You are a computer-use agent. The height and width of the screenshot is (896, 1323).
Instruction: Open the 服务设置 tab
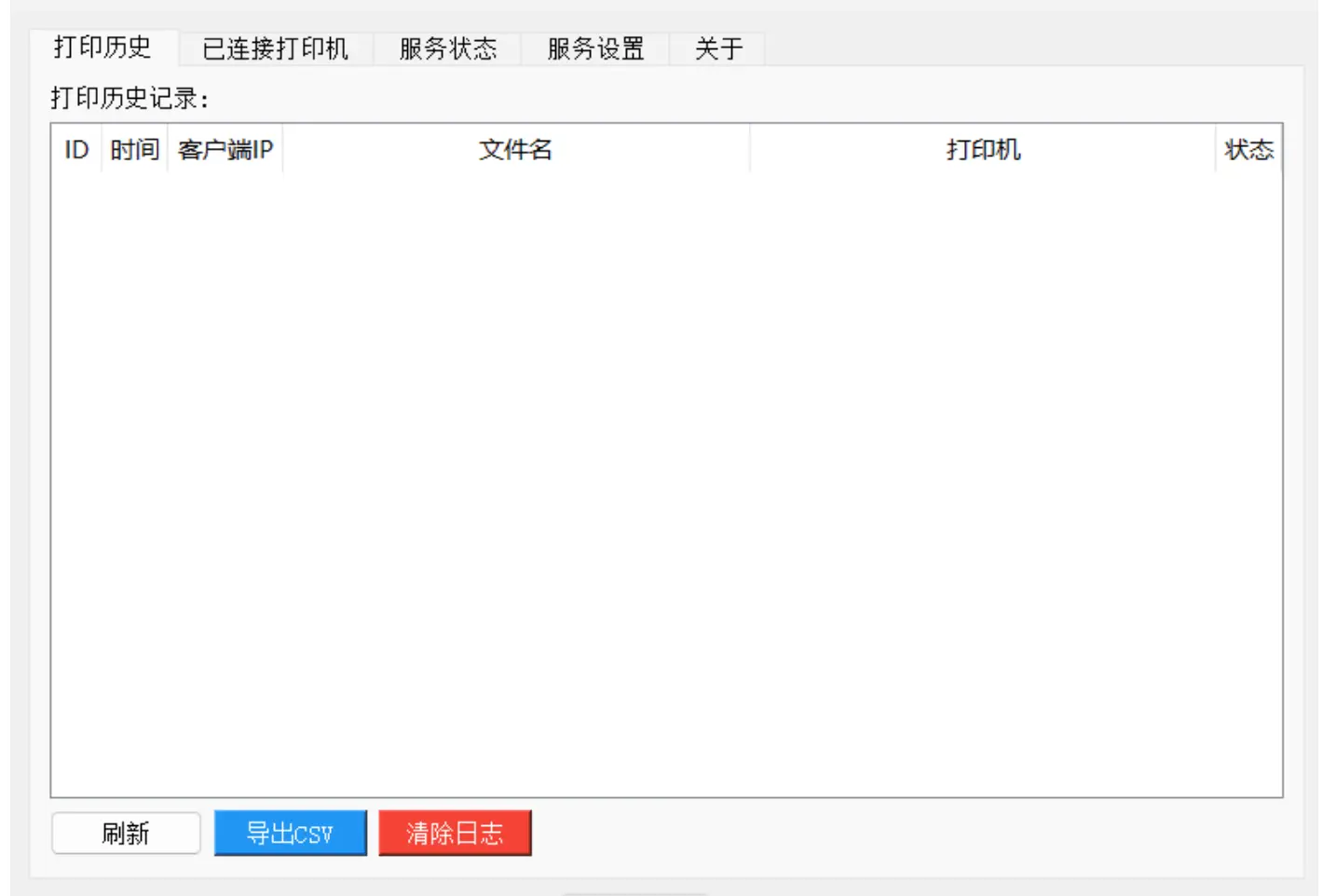596,50
